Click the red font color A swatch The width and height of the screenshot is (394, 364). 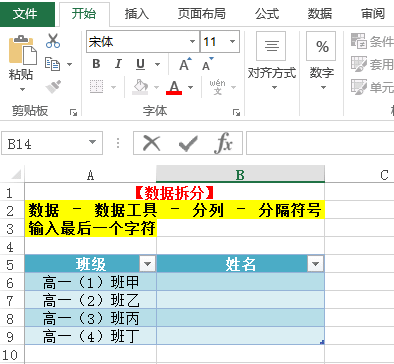click(x=174, y=87)
